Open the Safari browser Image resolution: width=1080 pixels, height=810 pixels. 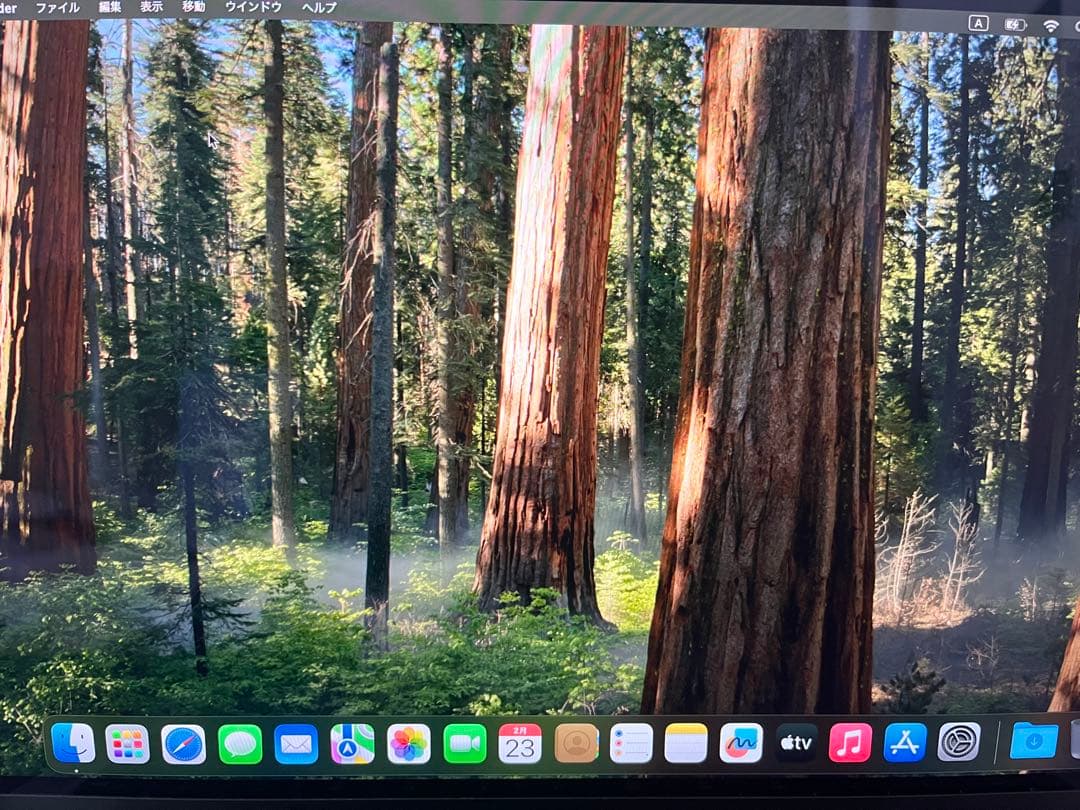183,744
